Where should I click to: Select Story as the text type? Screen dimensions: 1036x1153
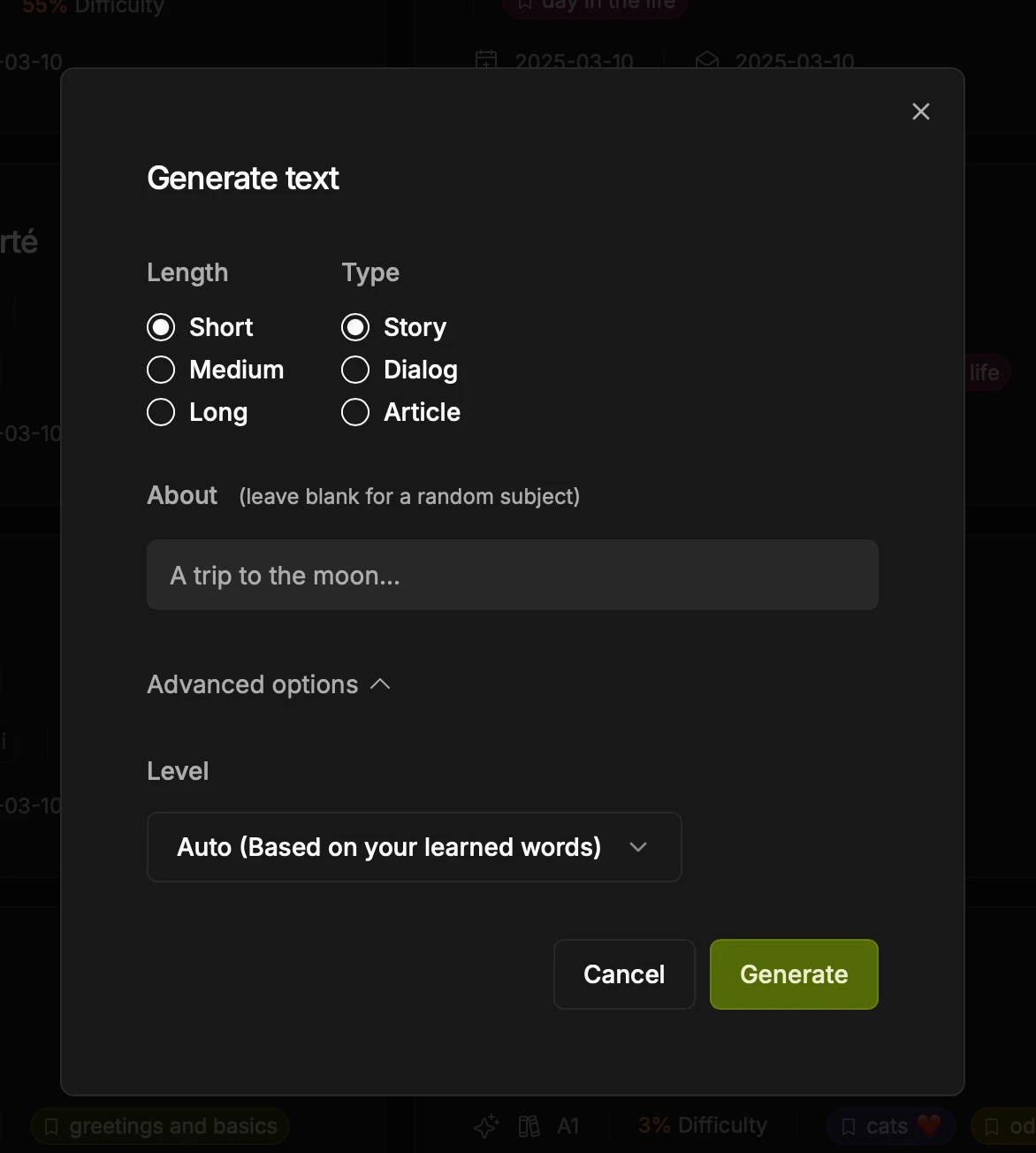[355, 327]
